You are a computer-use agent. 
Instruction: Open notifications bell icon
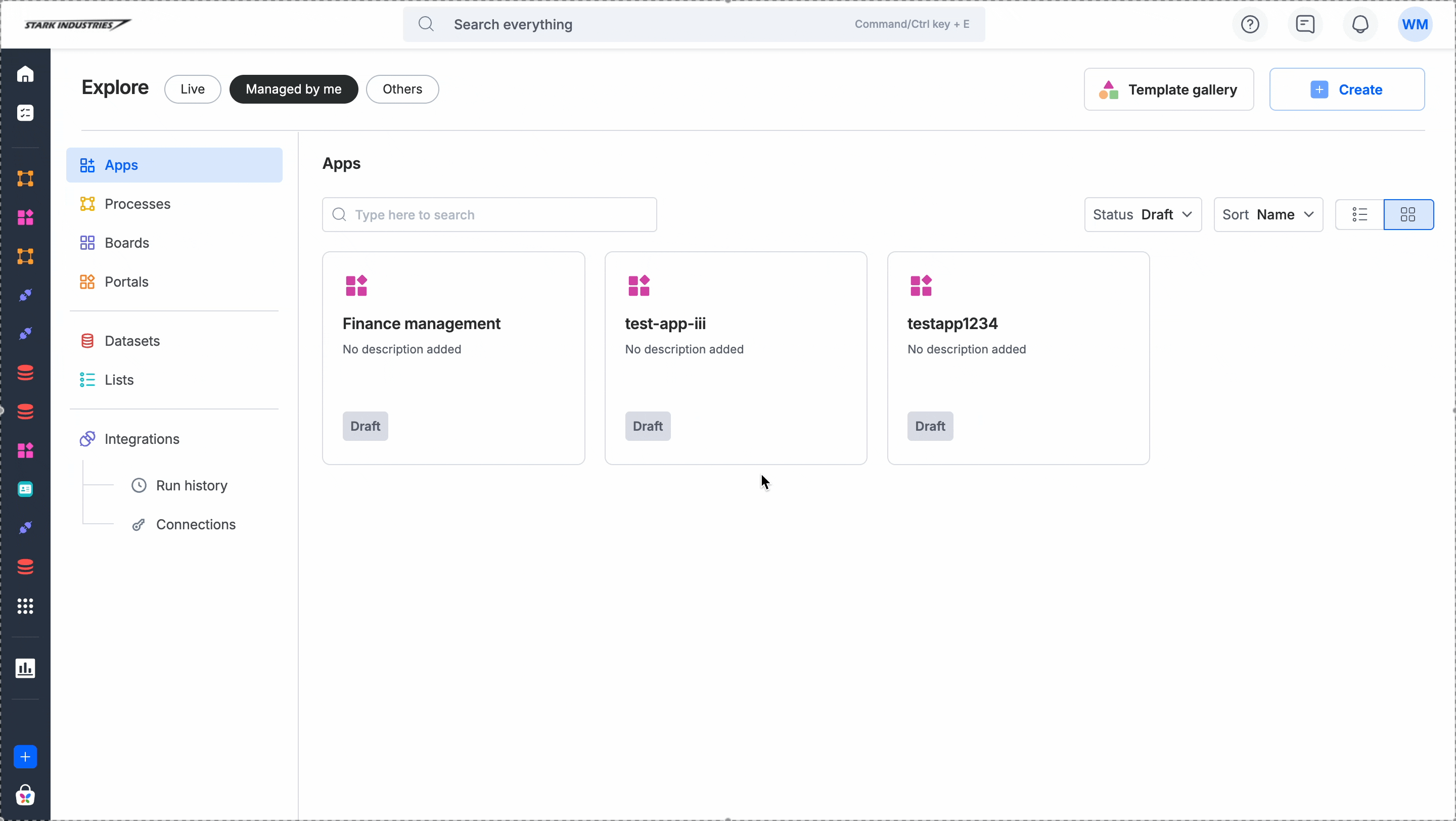pos(1360,24)
